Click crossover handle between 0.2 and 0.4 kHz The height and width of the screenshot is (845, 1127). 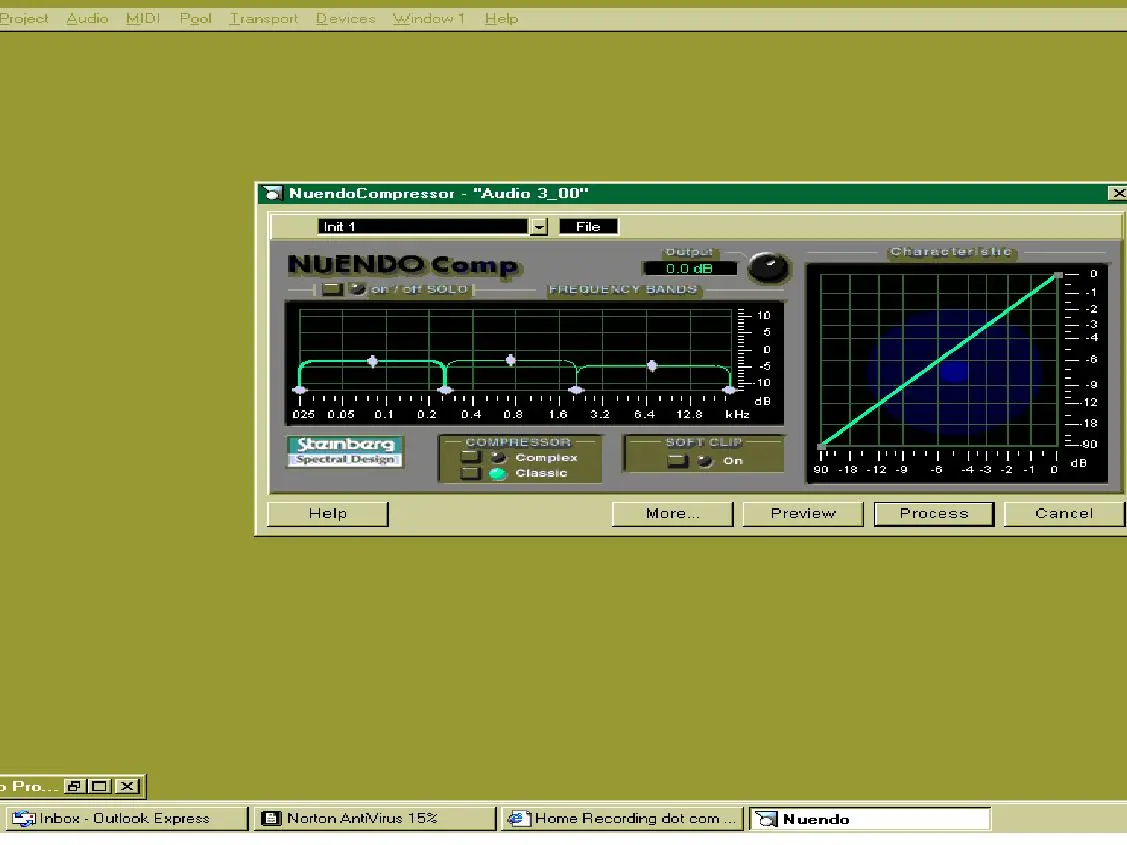(x=445, y=390)
